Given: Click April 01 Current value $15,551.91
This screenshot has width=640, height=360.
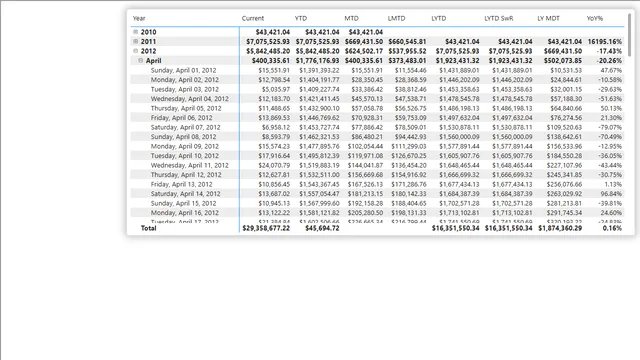Looking at the screenshot, I should pyautogui.click(x=274, y=70).
